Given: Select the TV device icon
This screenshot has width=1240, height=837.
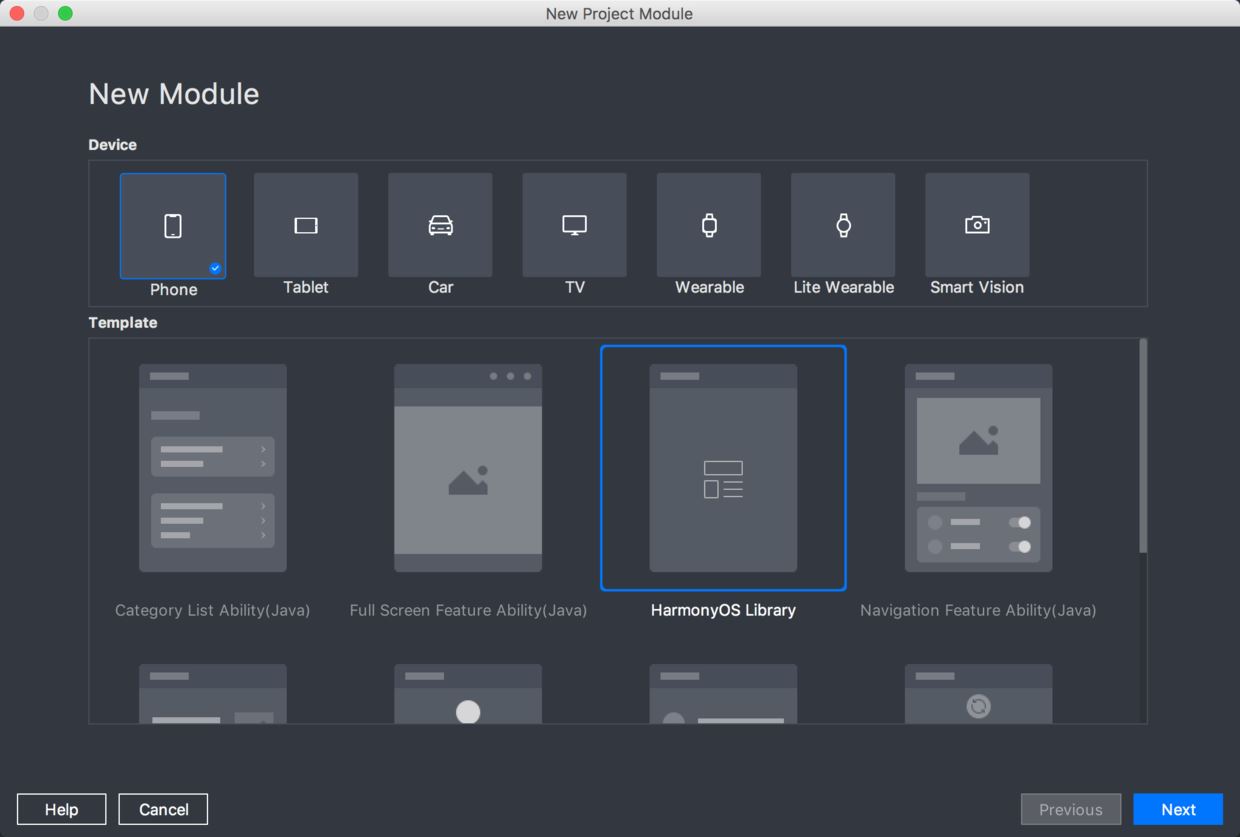Looking at the screenshot, I should tap(574, 226).
